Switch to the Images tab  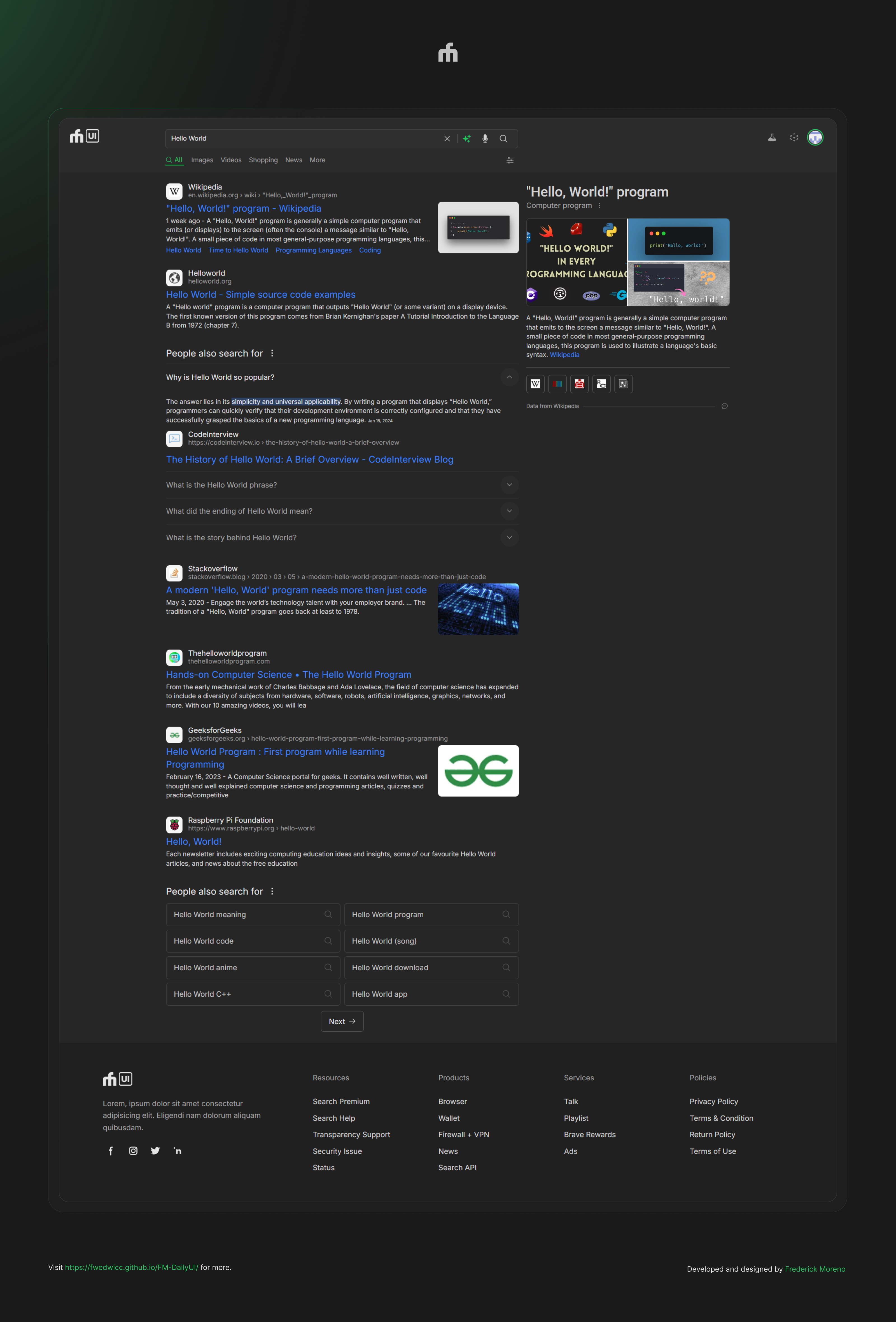(202, 160)
